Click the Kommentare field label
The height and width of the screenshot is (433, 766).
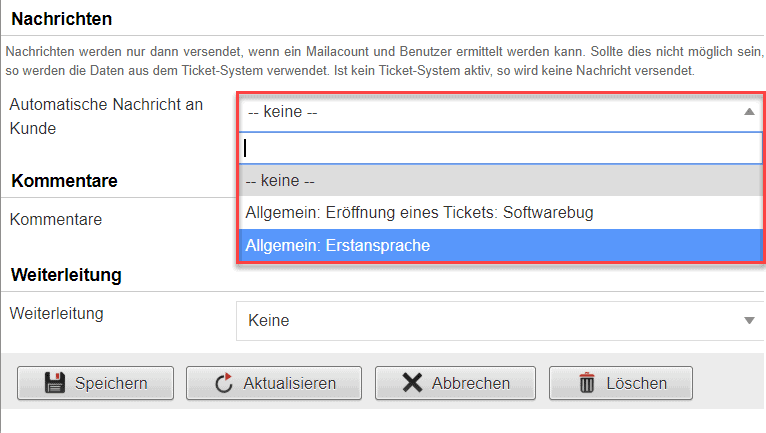tap(56, 218)
